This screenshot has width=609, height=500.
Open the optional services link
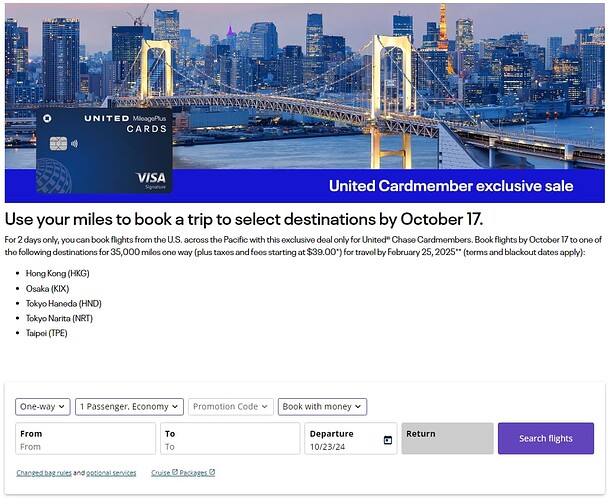[111, 473]
